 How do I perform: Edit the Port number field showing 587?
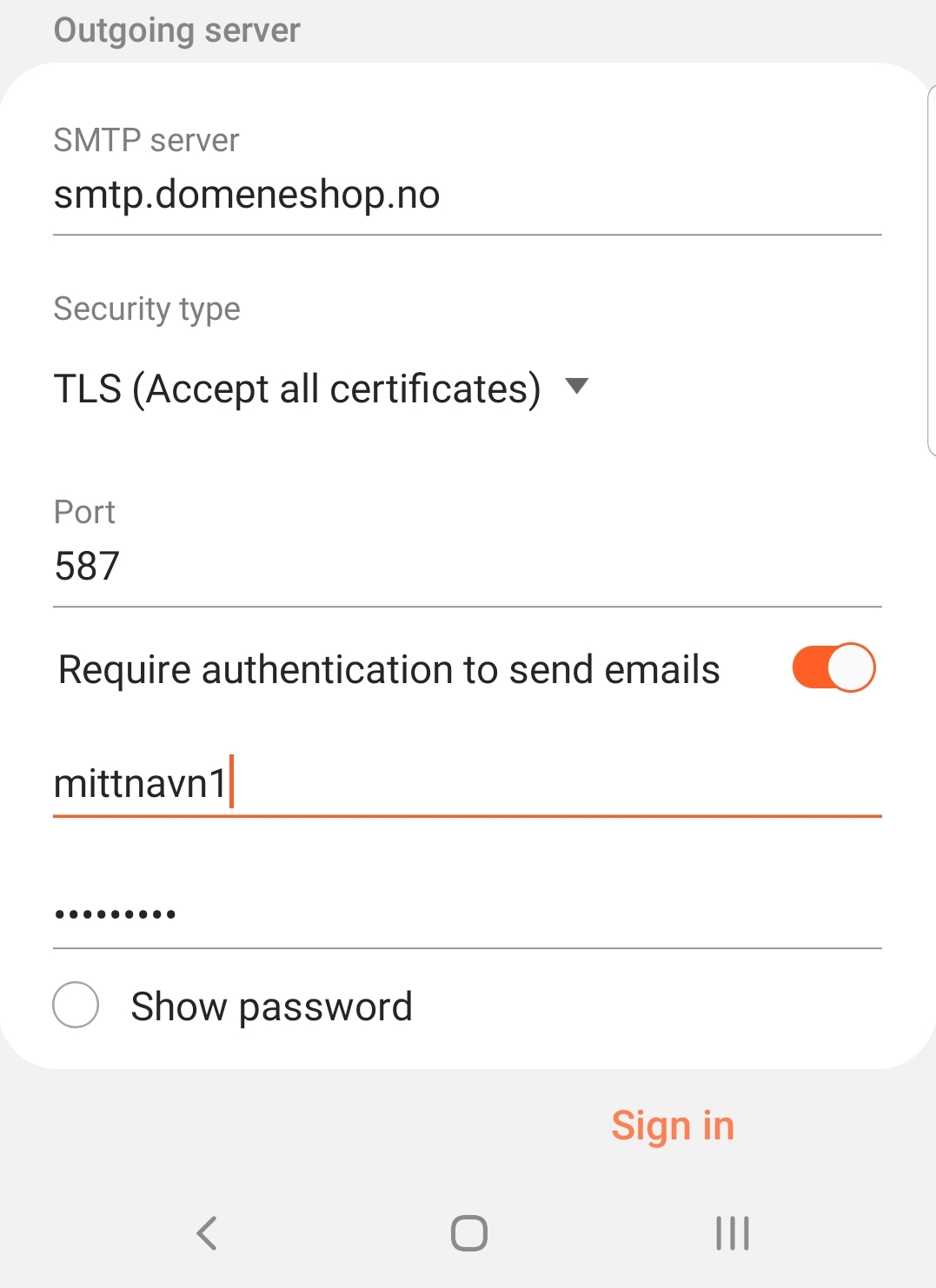point(466,567)
